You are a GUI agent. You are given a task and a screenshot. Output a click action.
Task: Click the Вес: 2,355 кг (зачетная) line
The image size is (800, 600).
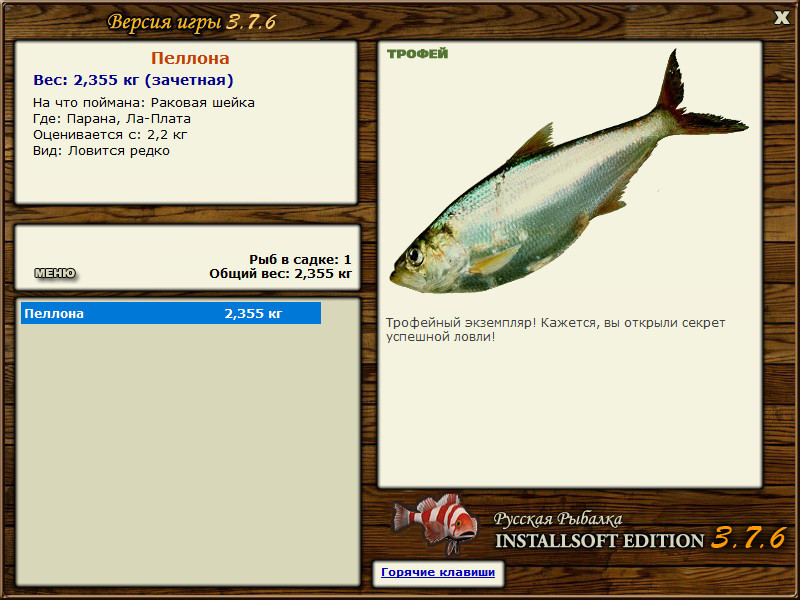(x=133, y=80)
